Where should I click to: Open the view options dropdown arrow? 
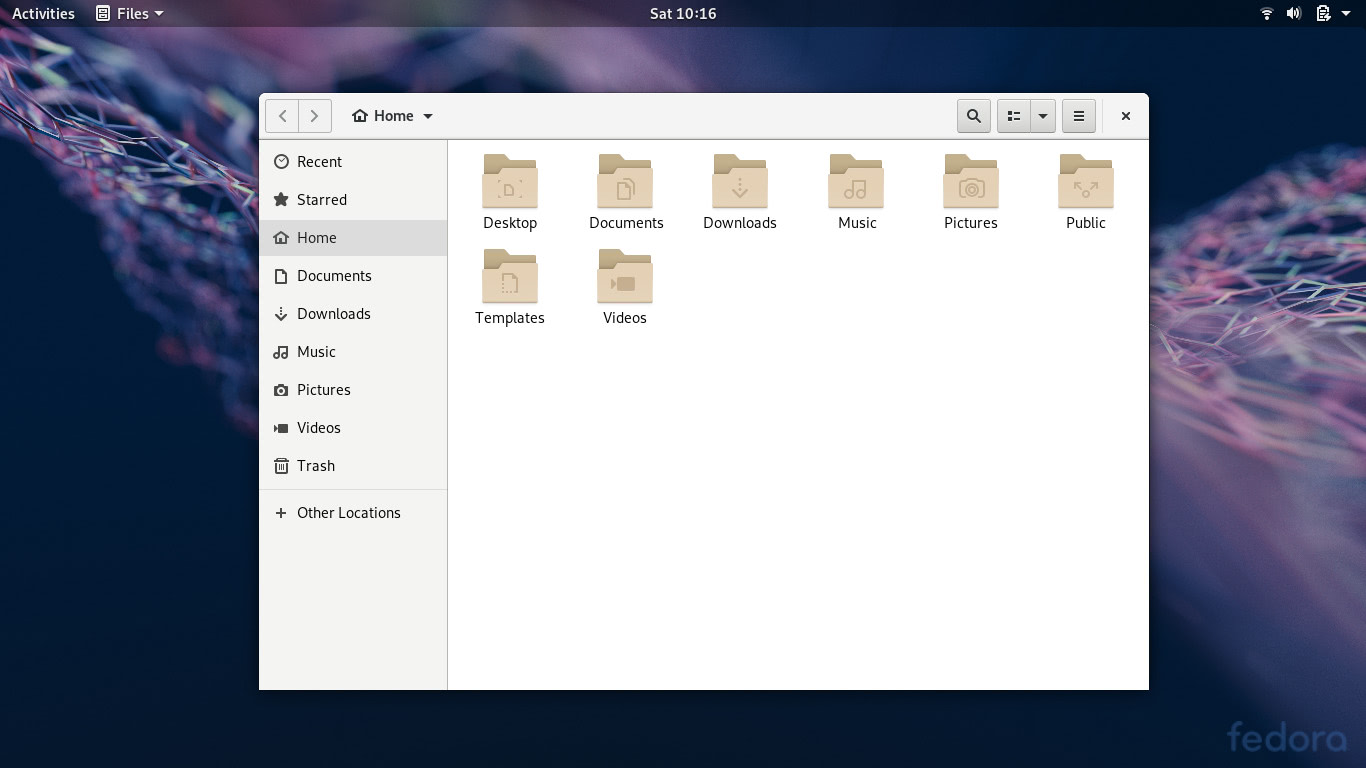click(x=1043, y=115)
